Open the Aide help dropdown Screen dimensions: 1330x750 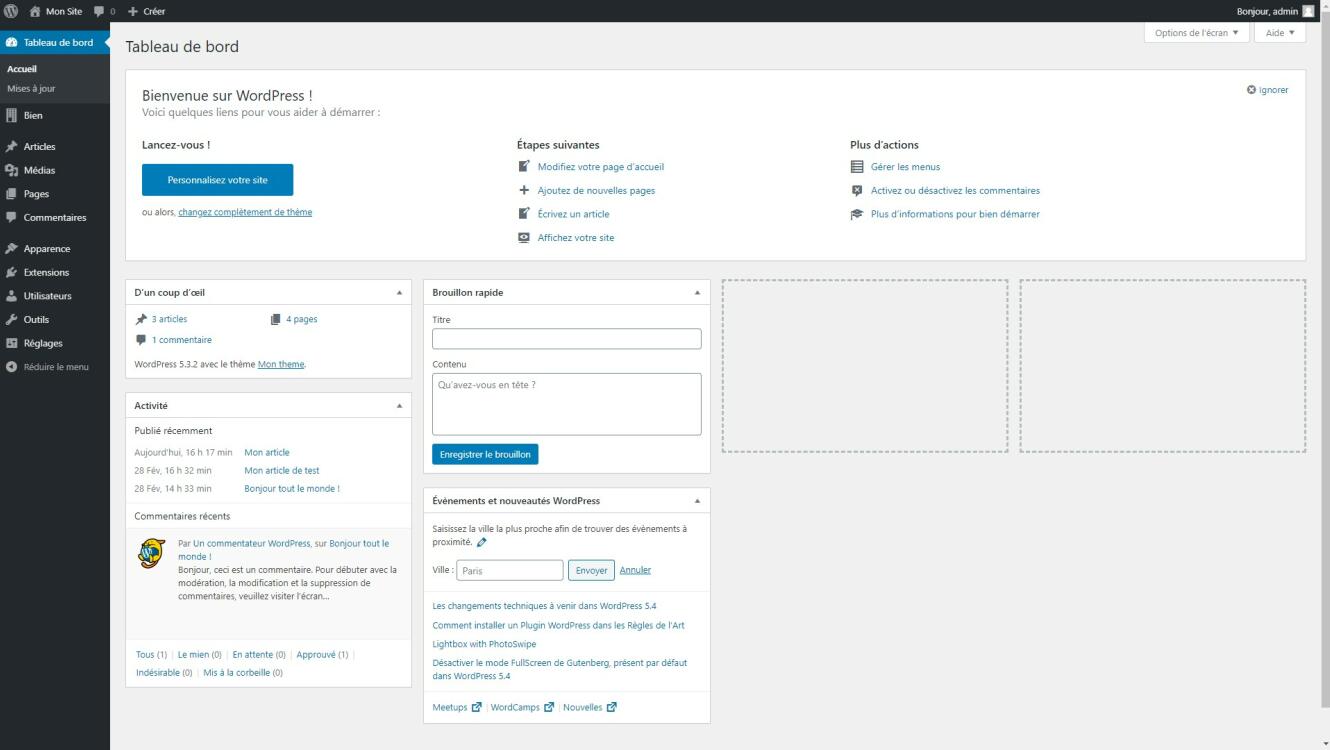click(1279, 33)
